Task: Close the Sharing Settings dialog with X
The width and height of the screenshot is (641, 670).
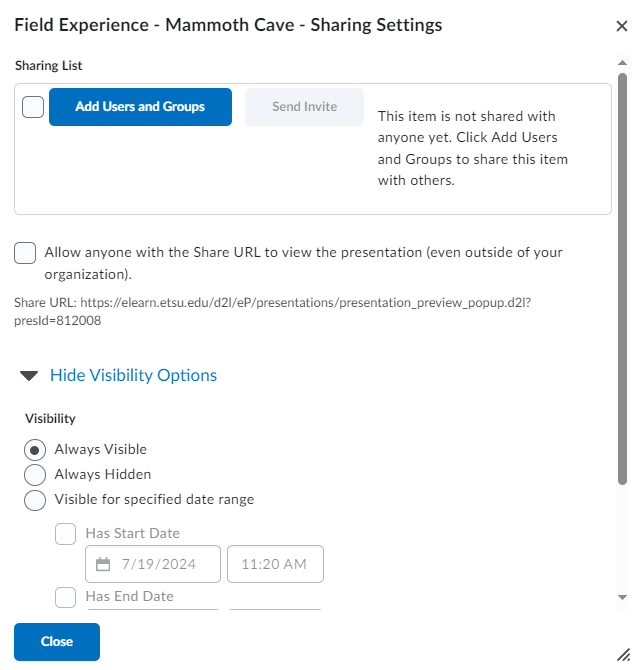Action: [621, 26]
